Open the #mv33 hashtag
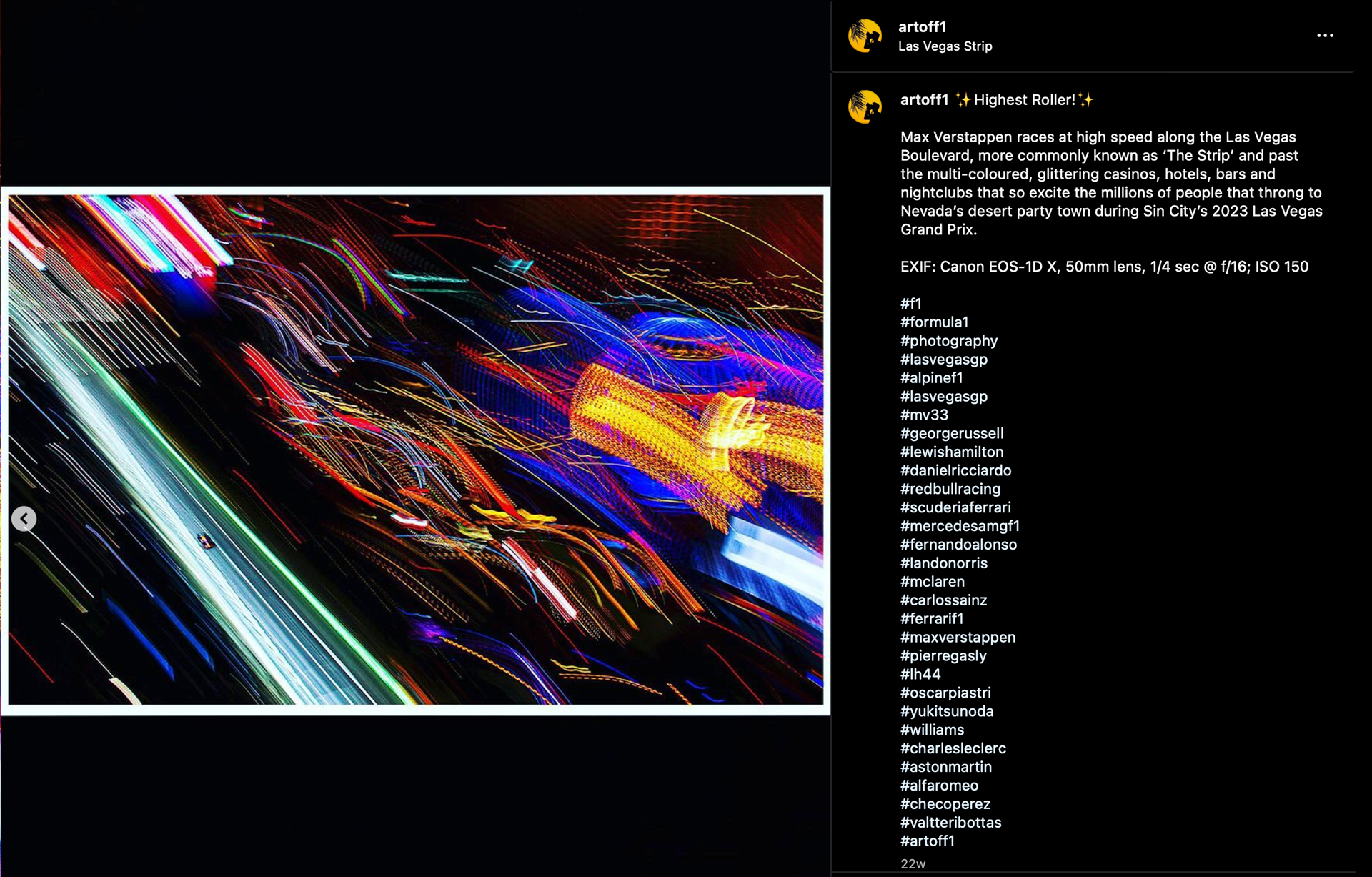 coord(924,415)
